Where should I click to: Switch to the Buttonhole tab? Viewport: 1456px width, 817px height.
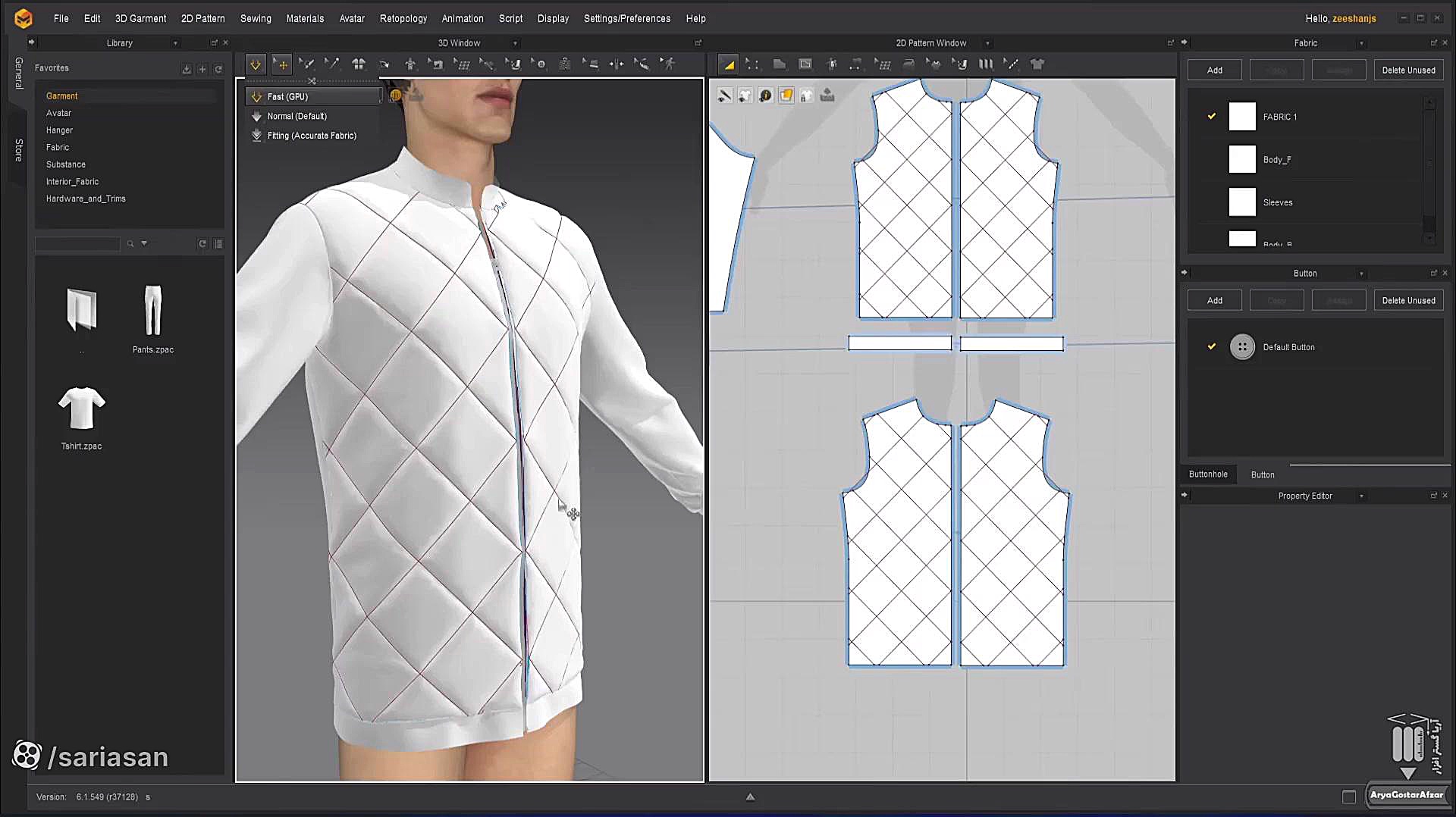point(1208,474)
